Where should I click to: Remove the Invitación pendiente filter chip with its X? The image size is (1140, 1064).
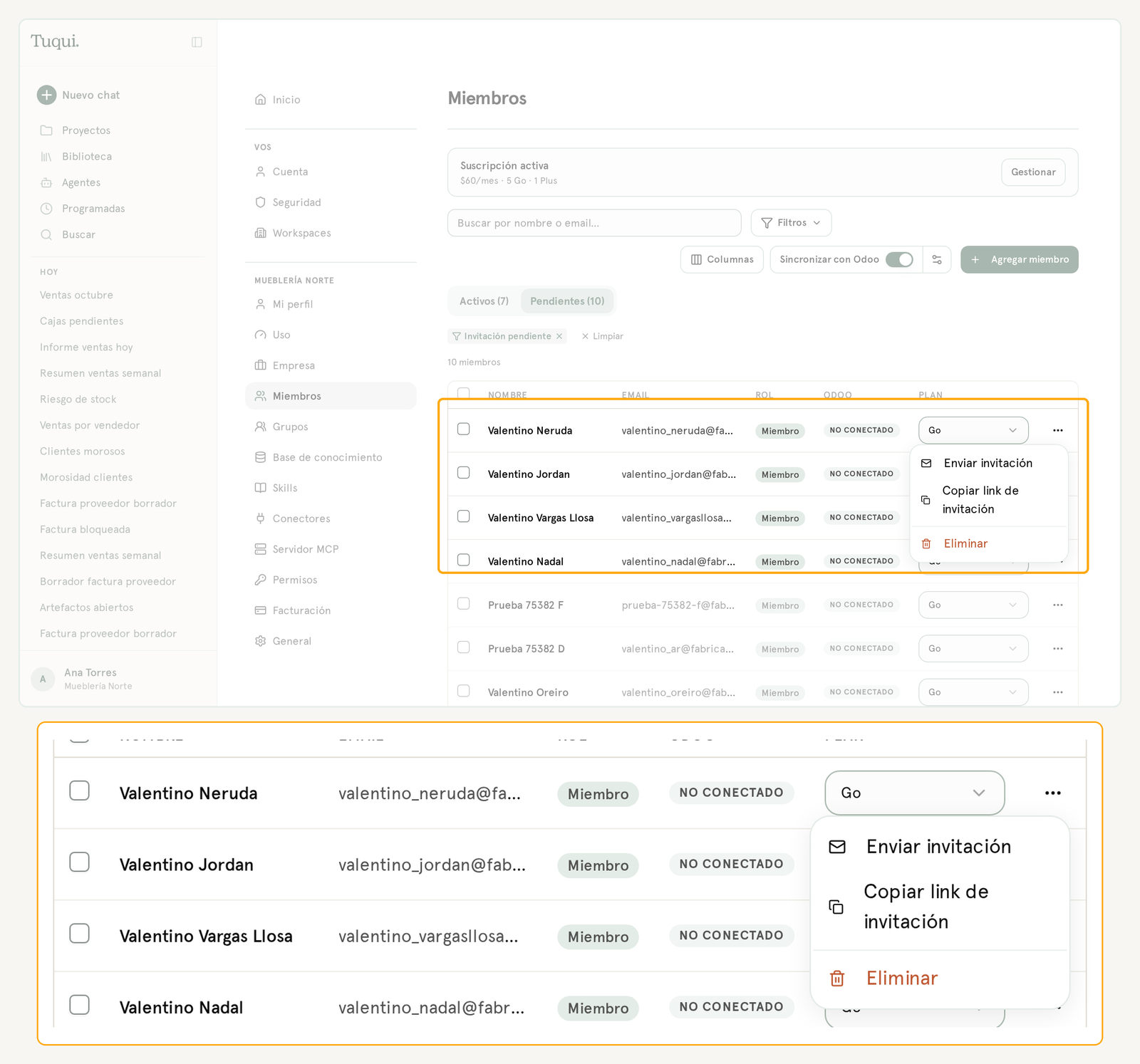click(x=559, y=336)
